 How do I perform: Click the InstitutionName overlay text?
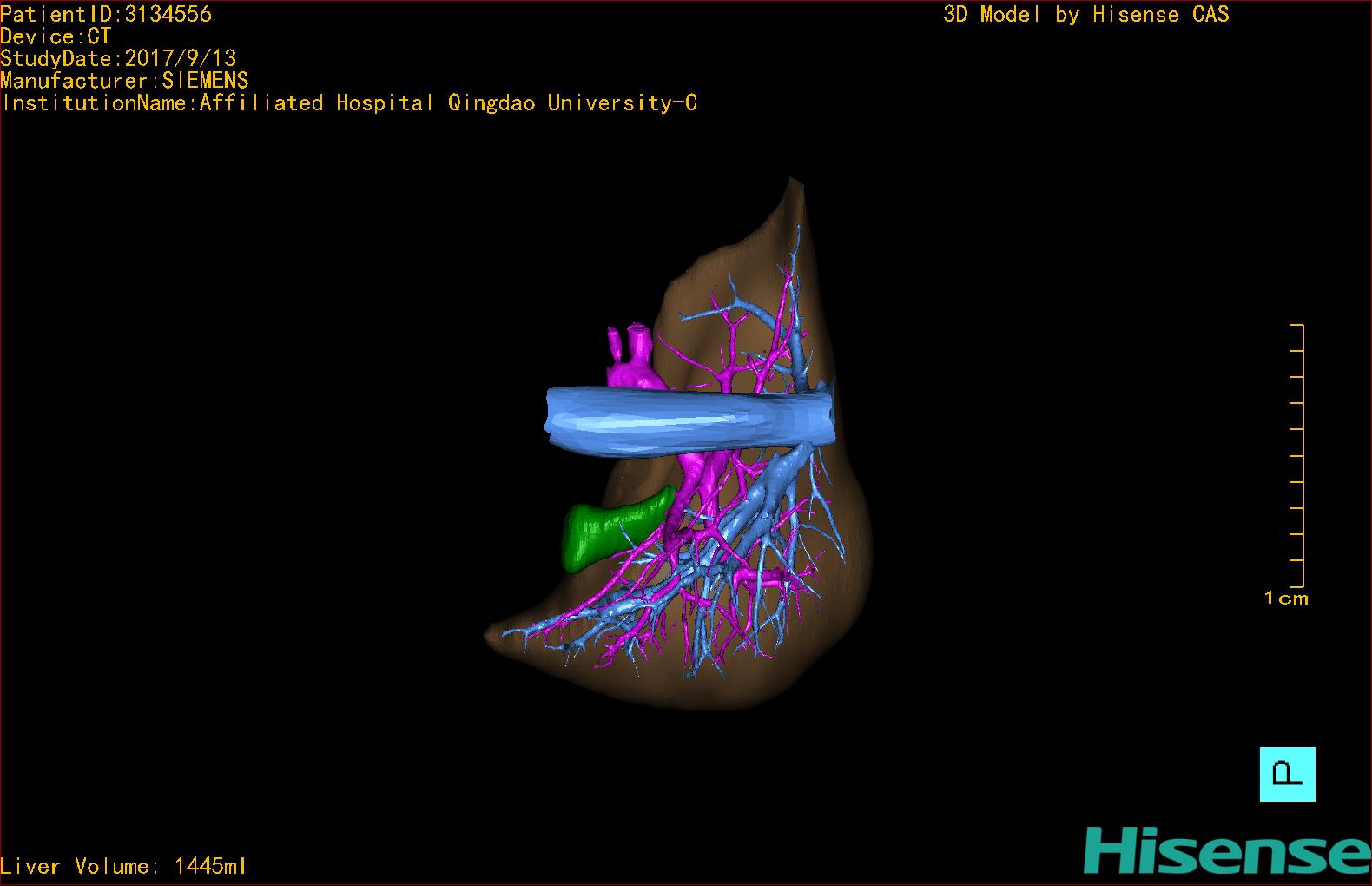(349, 103)
